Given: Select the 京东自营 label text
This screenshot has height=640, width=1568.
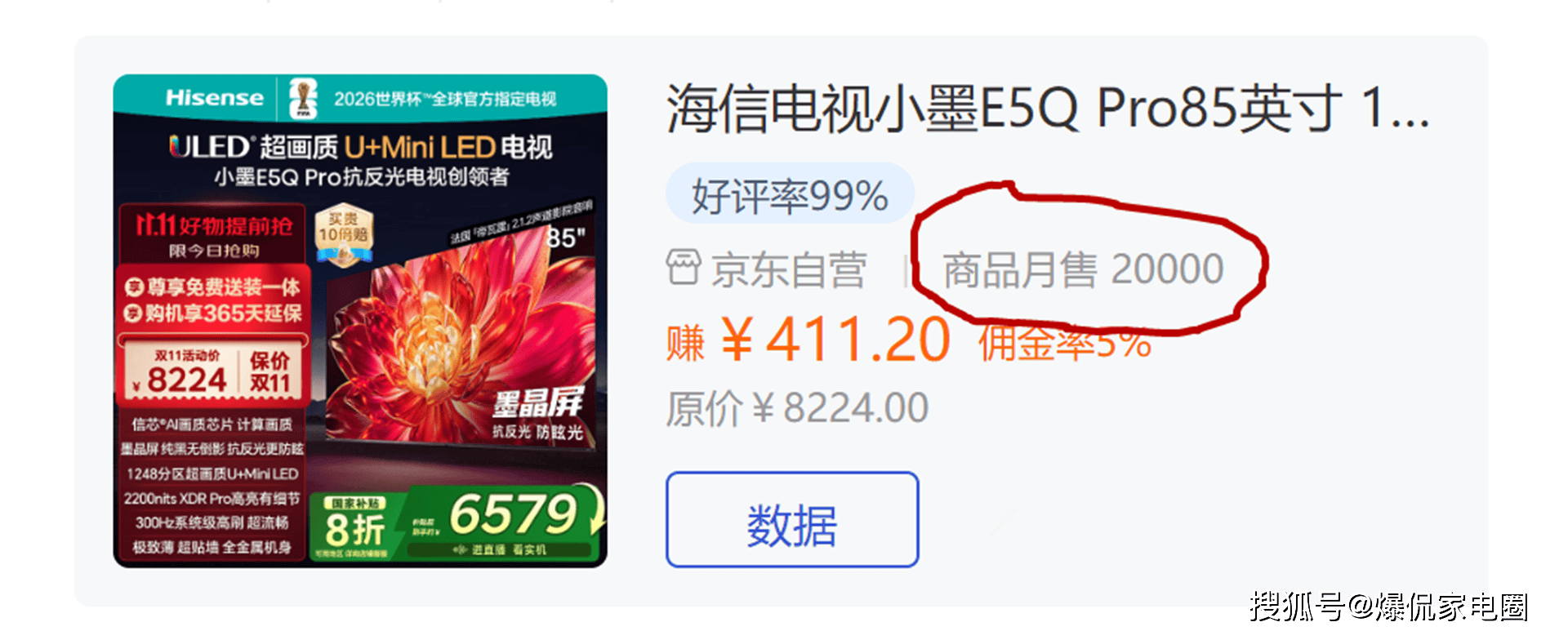Looking at the screenshot, I should click(x=789, y=269).
